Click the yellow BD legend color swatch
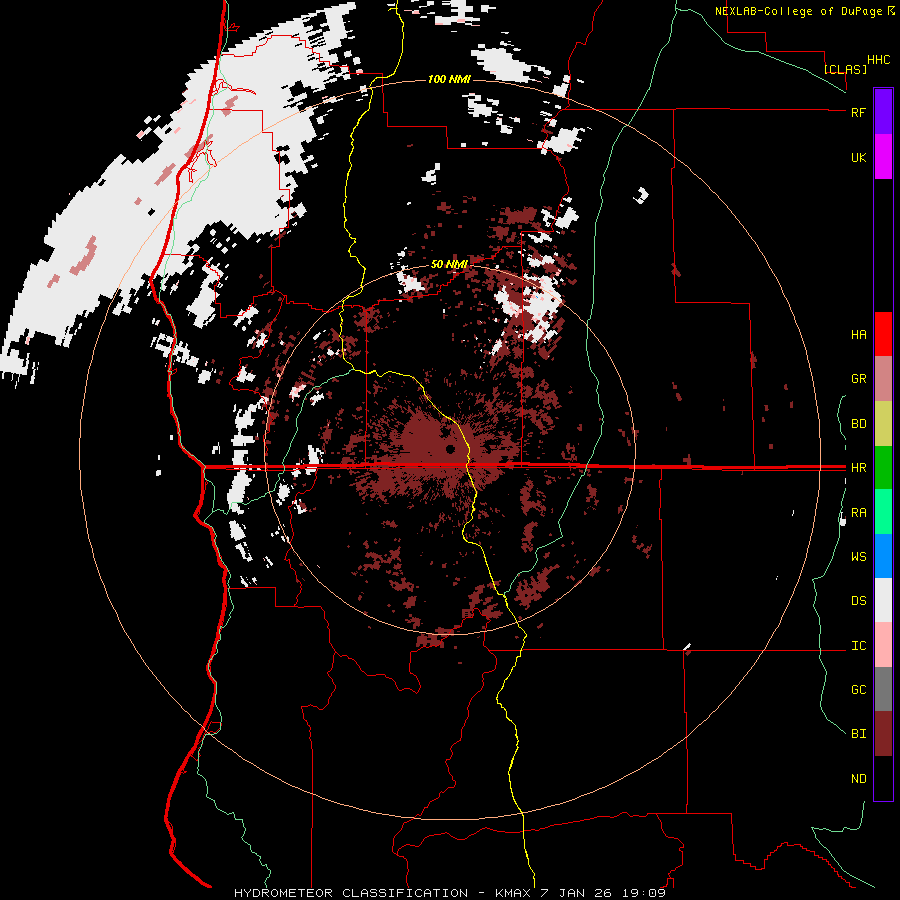 pyautogui.click(x=883, y=423)
